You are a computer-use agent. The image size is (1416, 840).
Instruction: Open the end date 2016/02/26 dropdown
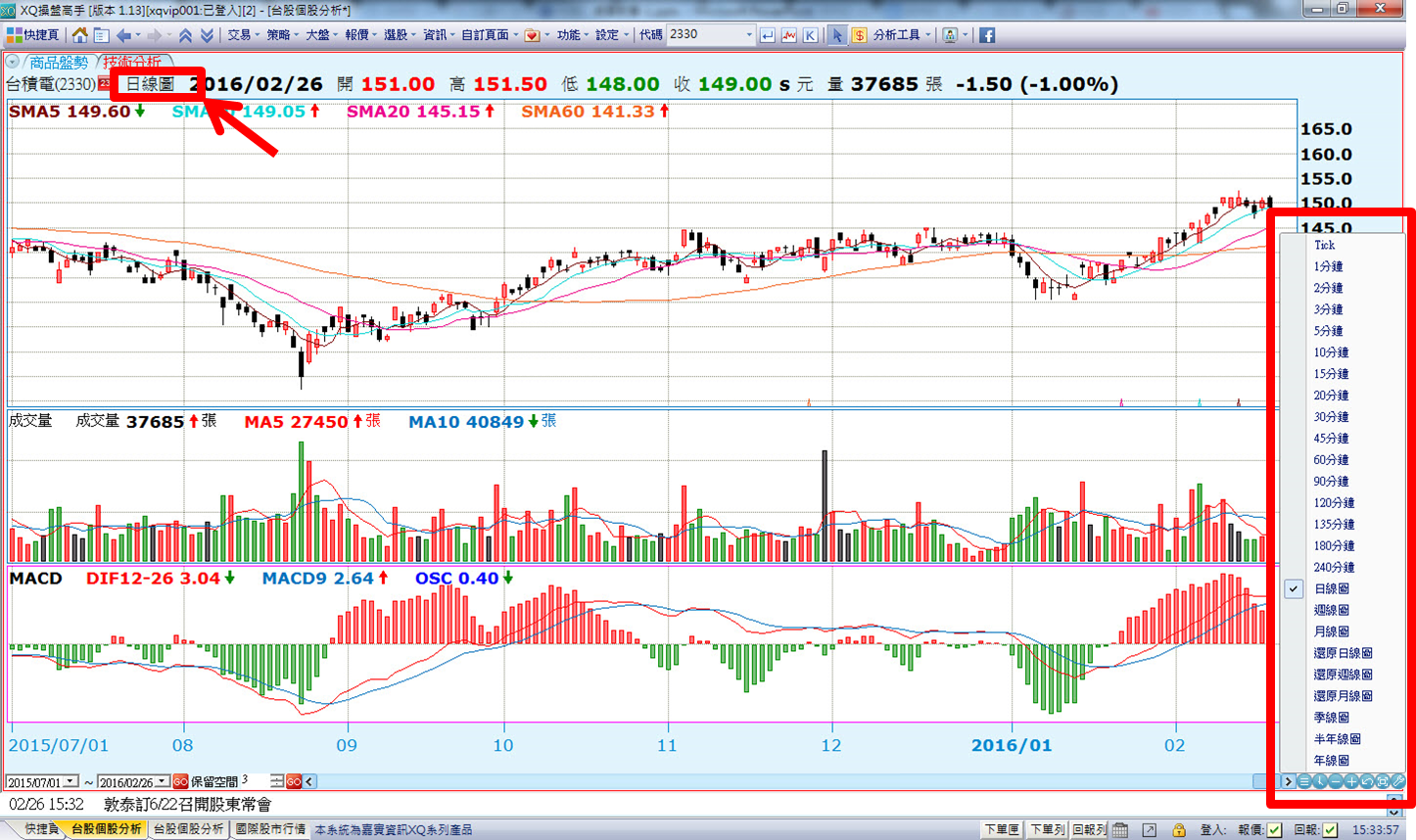(163, 782)
